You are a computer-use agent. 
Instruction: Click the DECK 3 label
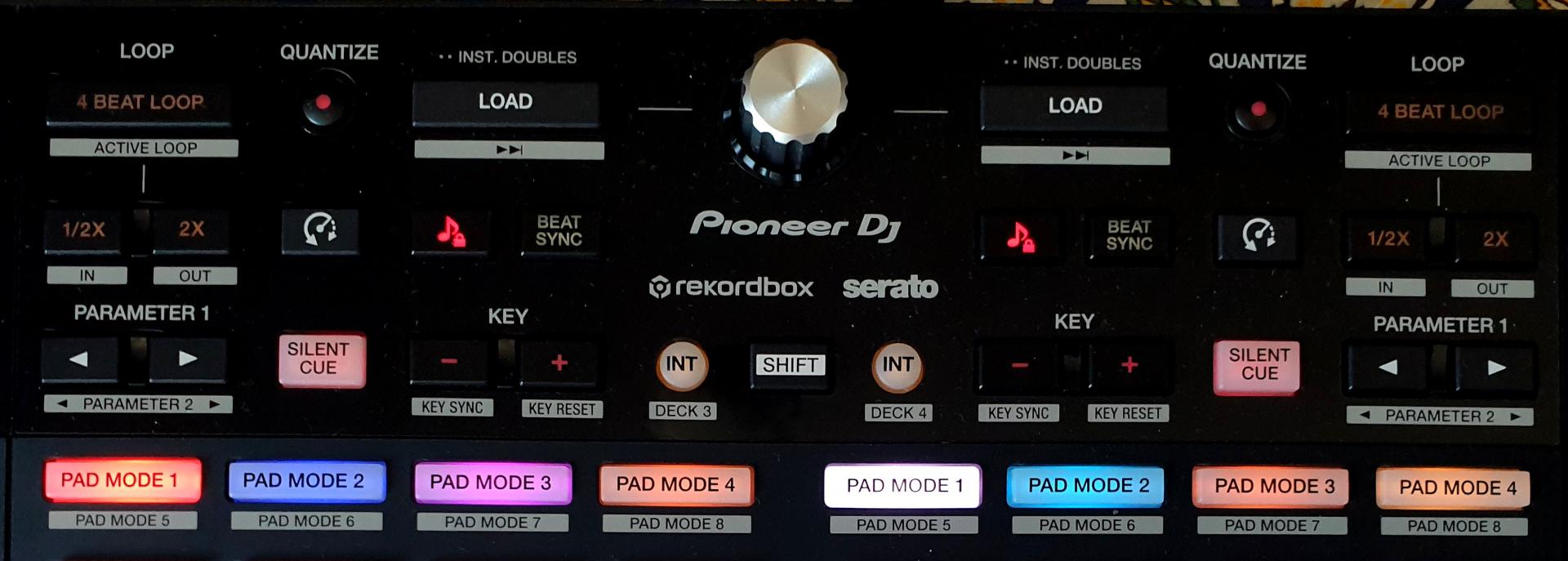(x=683, y=411)
